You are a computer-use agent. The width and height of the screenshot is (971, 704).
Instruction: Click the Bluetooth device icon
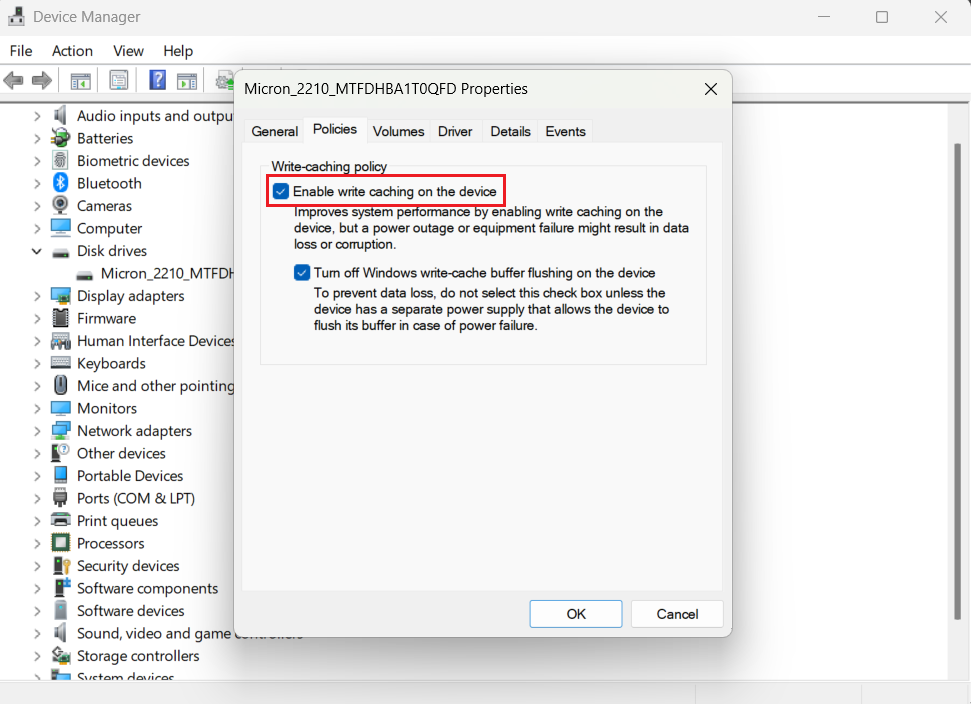click(60, 183)
